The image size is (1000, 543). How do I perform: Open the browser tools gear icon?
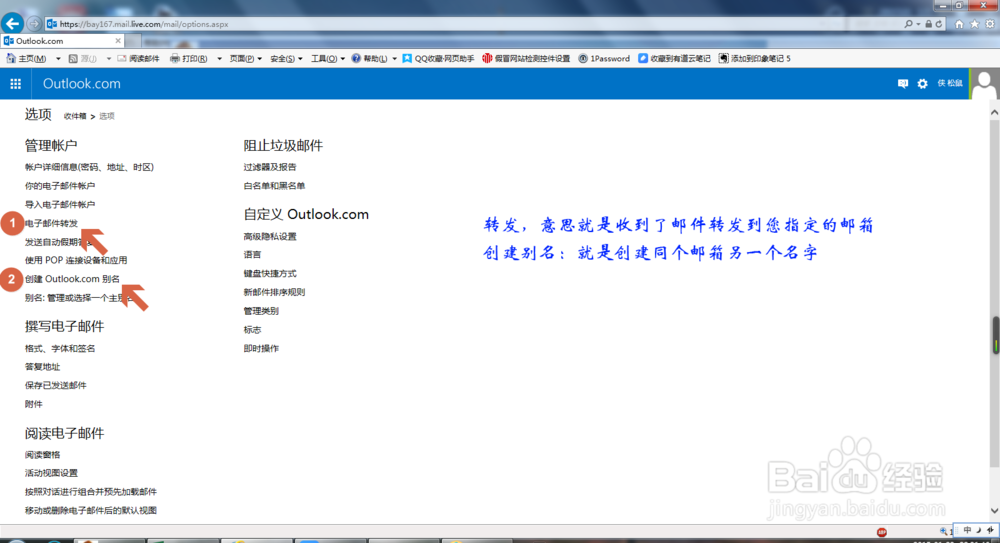click(x=990, y=24)
